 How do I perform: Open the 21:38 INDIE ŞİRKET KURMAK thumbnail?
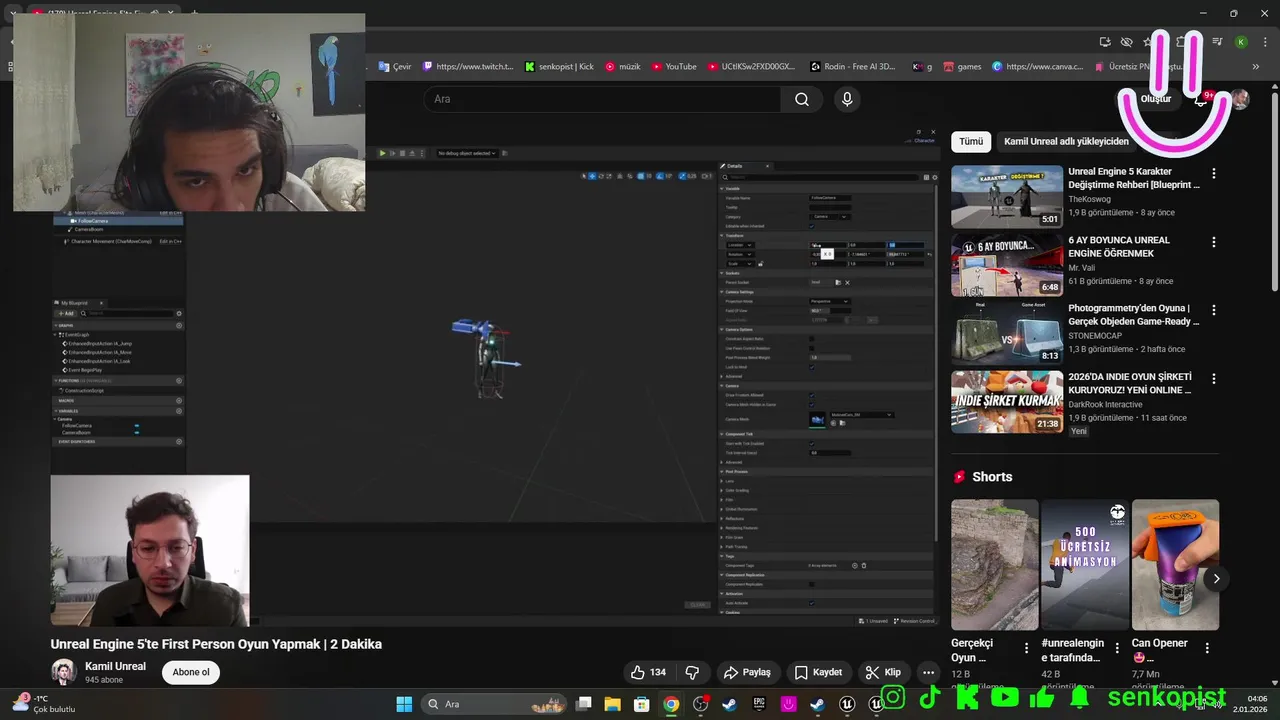(x=1007, y=402)
